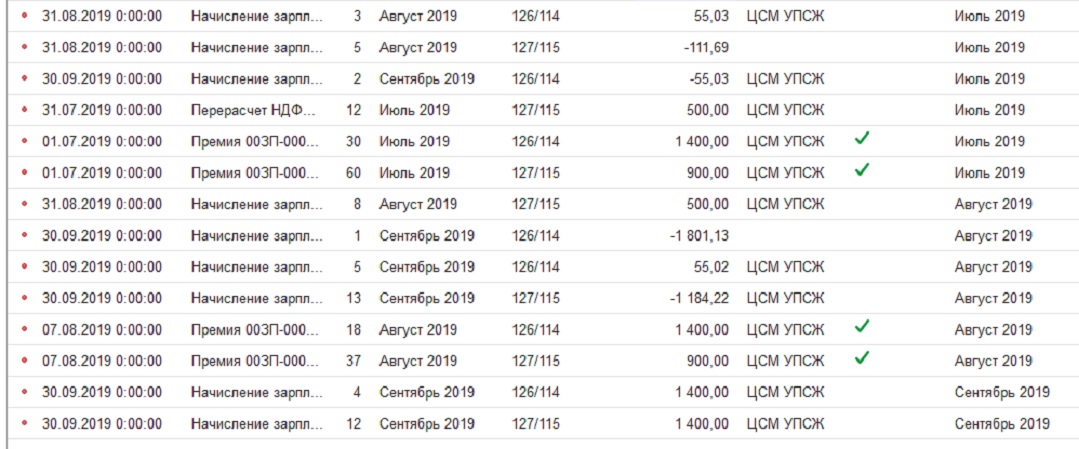1079x449 pixels.
Task: Click the date cell 31.07.2019 0:00:00
Action: click(102, 110)
